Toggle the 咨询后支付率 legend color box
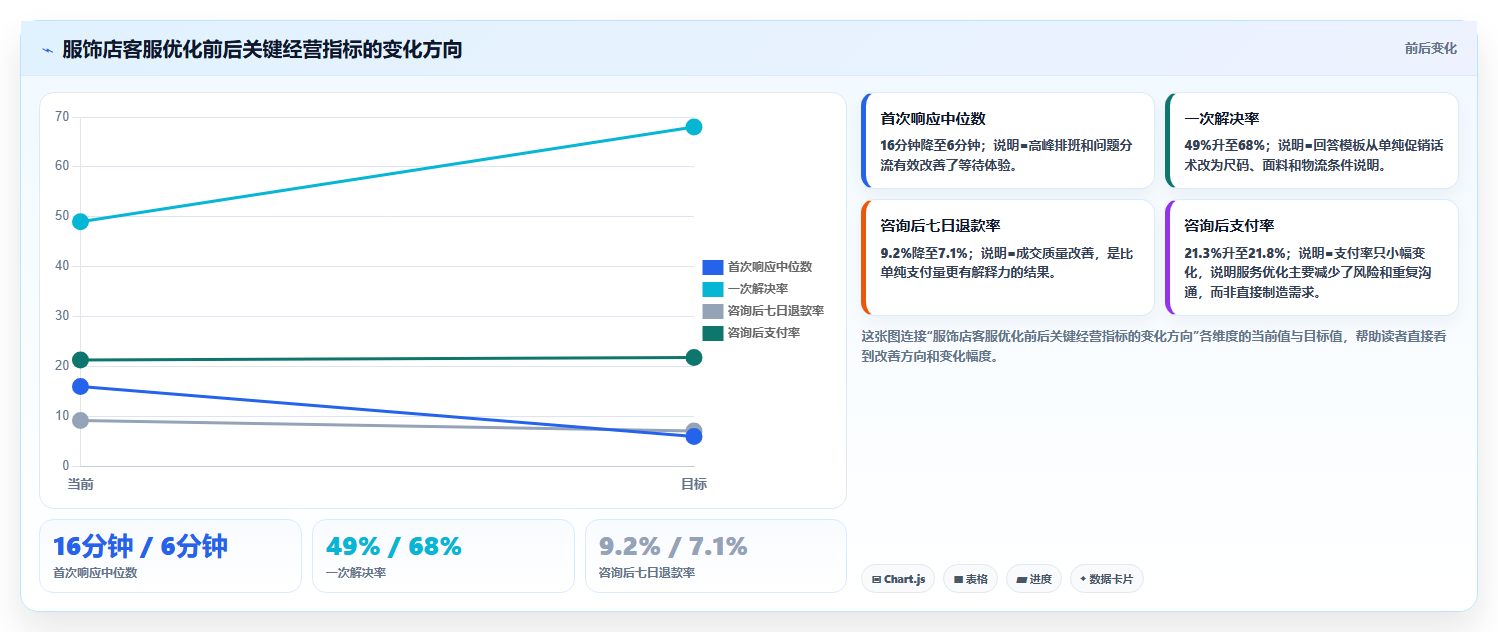The width and height of the screenshot is (1498, 632). pos(712,333)
